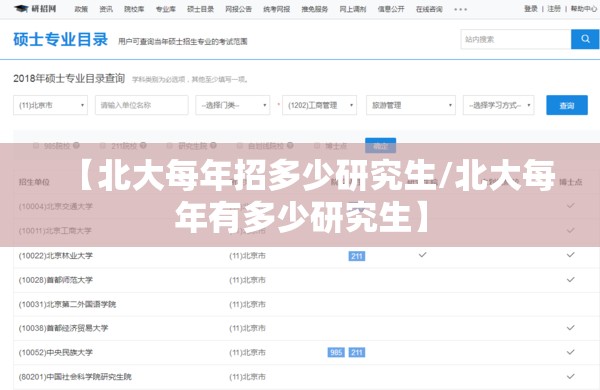Tick the 博士点 filter checkbox
The width and height of the screenshot is (600, 390).
(x=317, y=145)
